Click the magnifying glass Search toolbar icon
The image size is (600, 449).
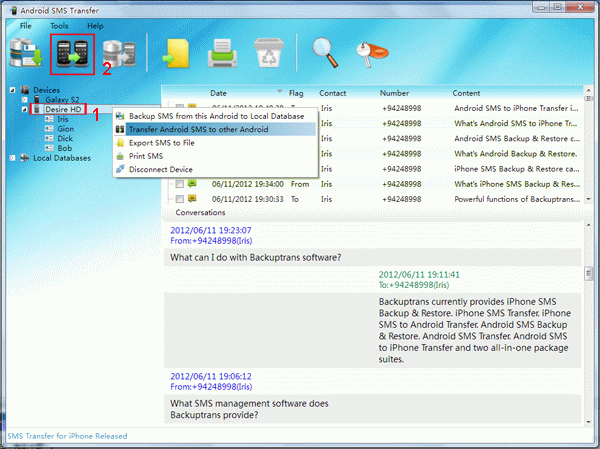coord(325,52)
